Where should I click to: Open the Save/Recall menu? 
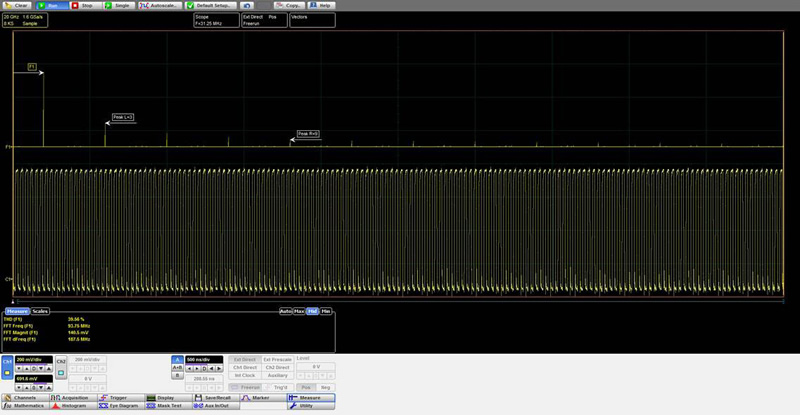click(x=215, y=398)
